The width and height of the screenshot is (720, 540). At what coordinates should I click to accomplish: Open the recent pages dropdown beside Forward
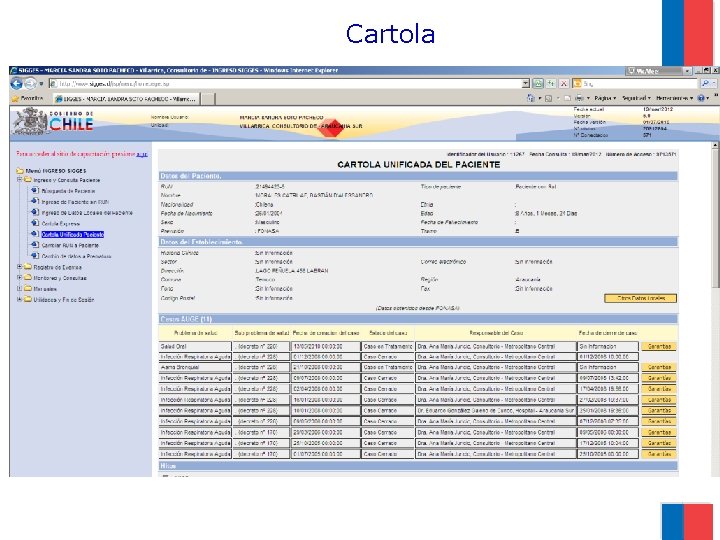(41, 84)
